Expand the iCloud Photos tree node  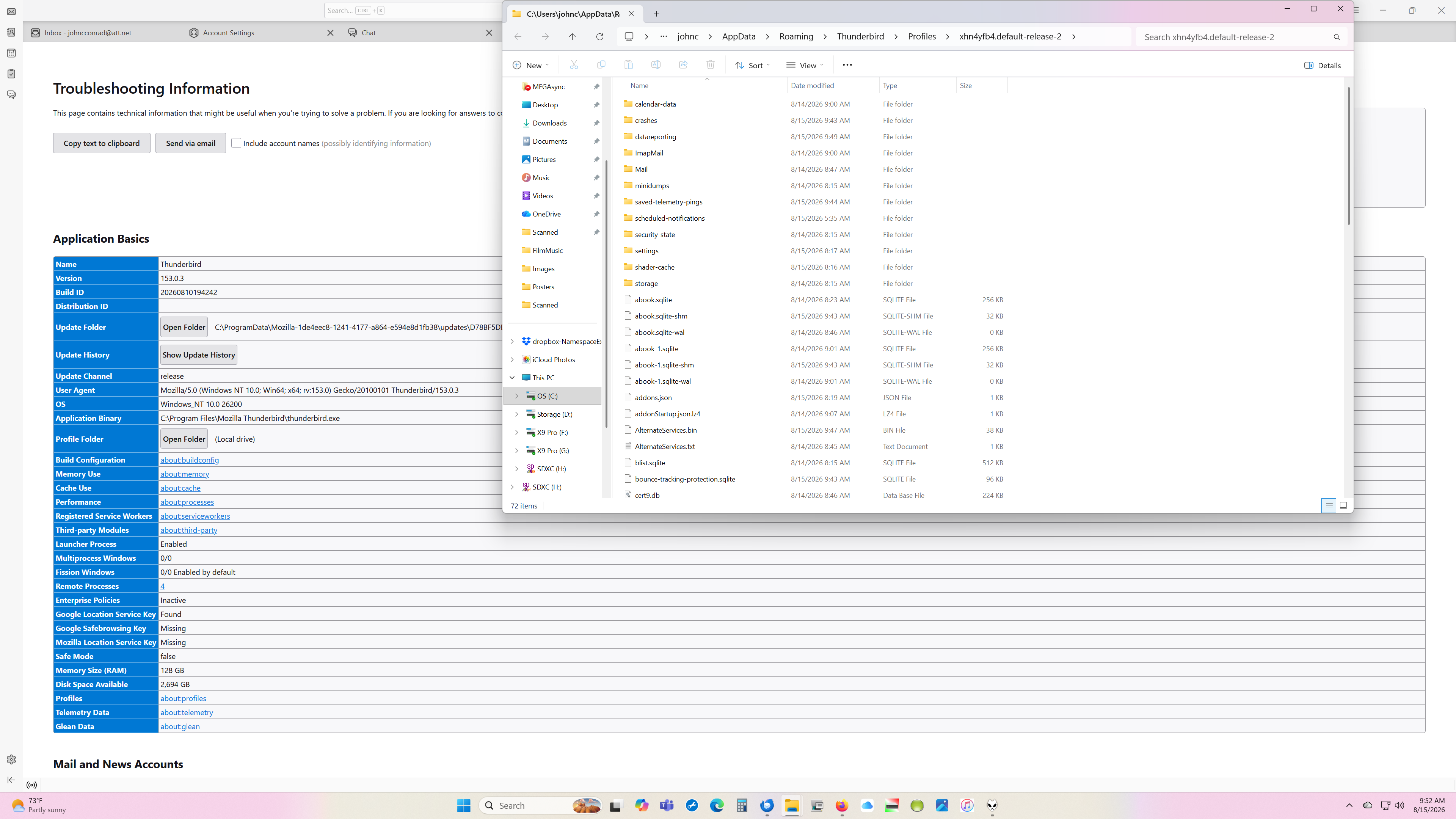pos(512,359)
